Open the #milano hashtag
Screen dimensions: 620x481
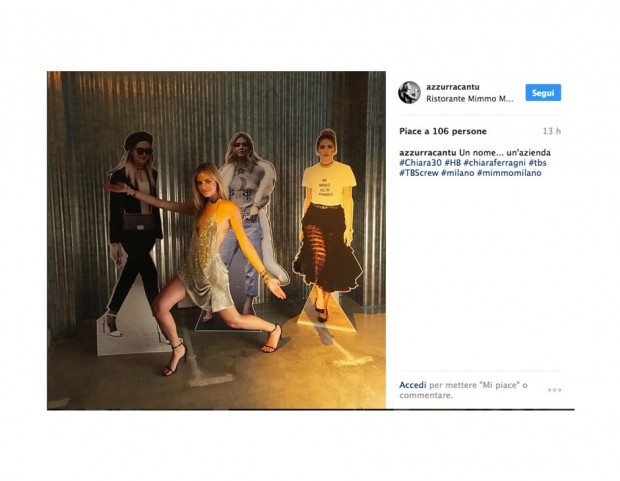click(457, 173)
